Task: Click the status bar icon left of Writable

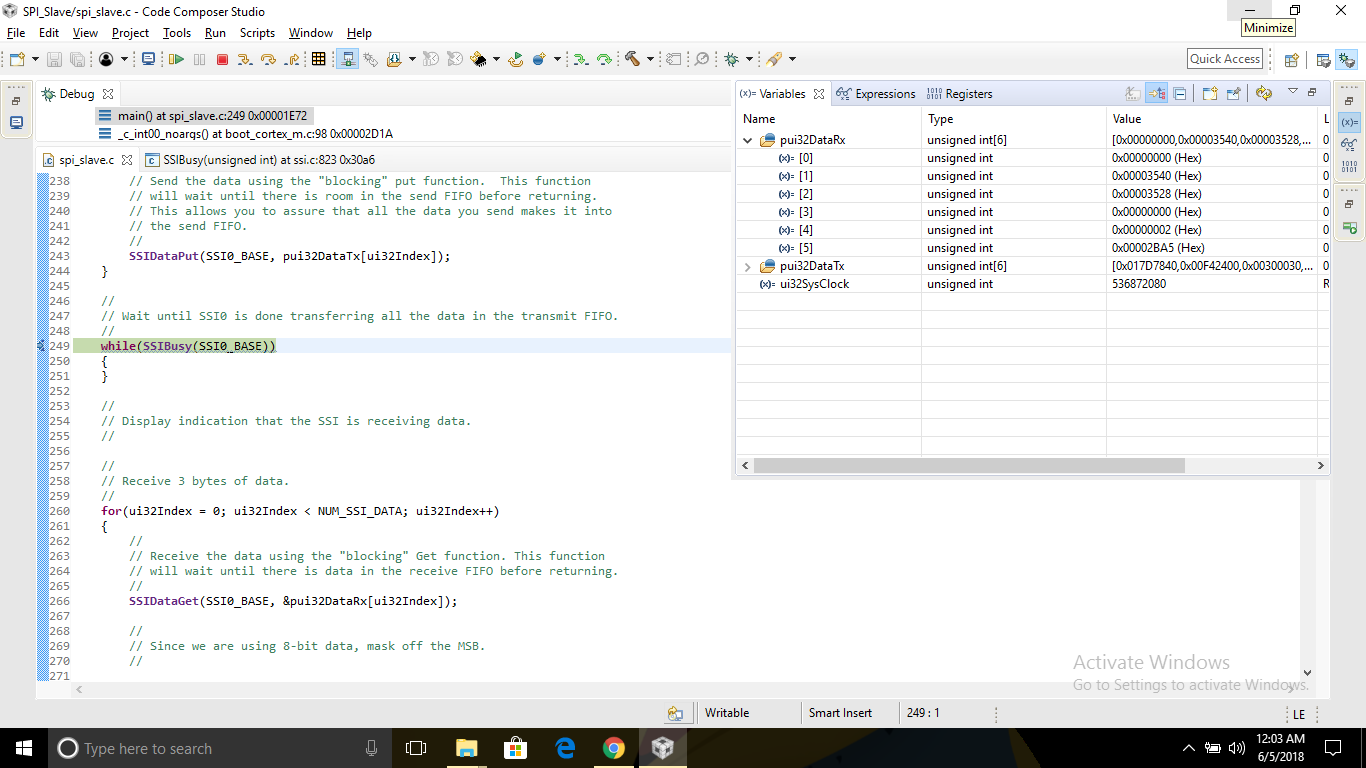Action: coord(676,713)
